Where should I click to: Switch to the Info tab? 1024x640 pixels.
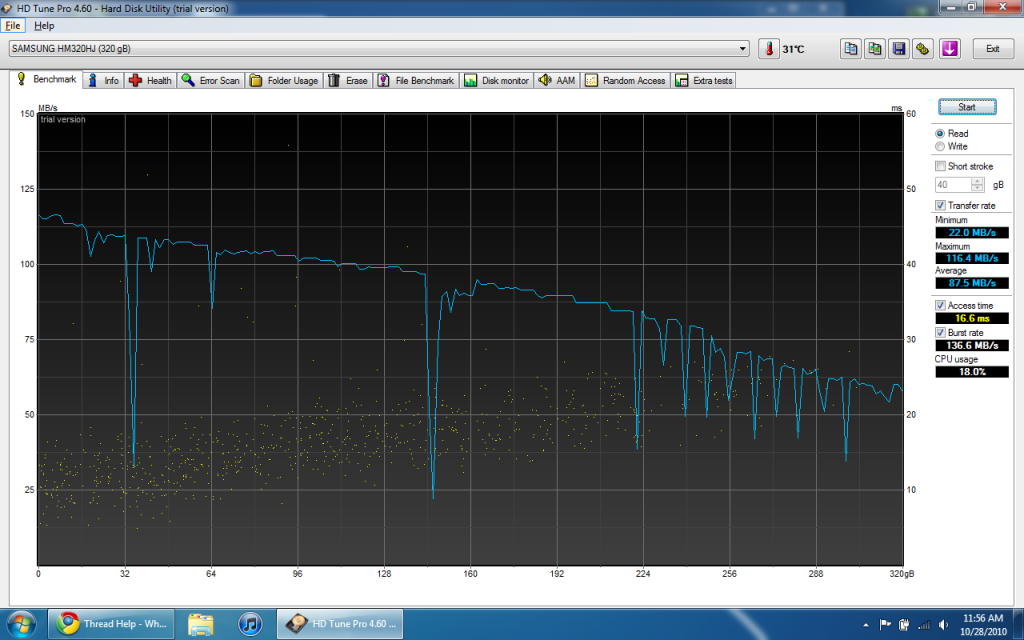tap(104, 80)
